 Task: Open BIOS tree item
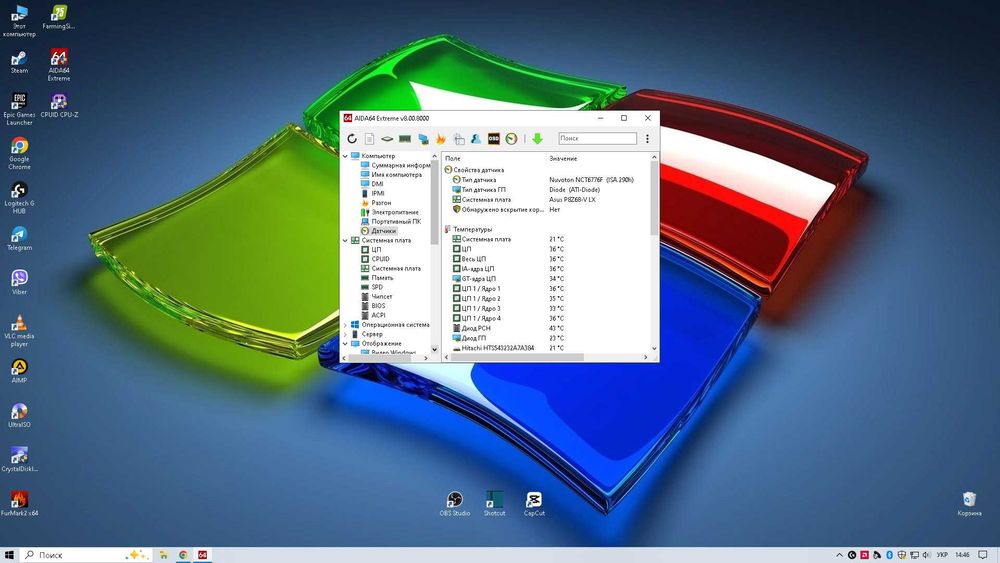(373, 306)
